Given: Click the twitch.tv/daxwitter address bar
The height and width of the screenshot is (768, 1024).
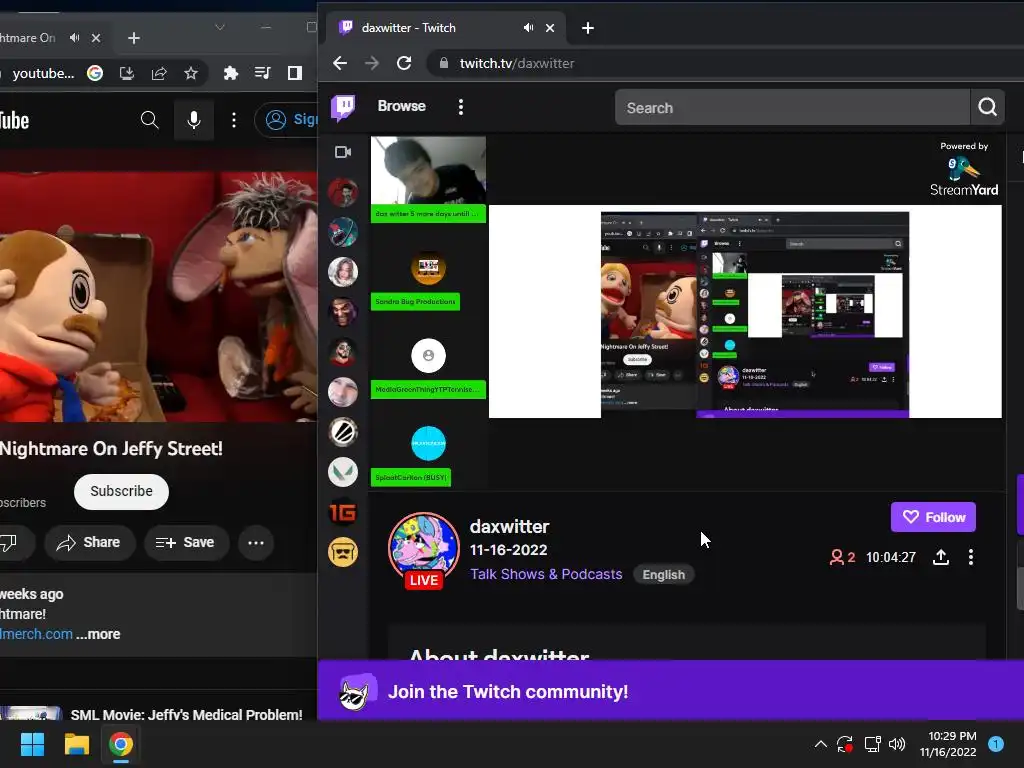Looking at the screenshot, I should pos(725,63).
